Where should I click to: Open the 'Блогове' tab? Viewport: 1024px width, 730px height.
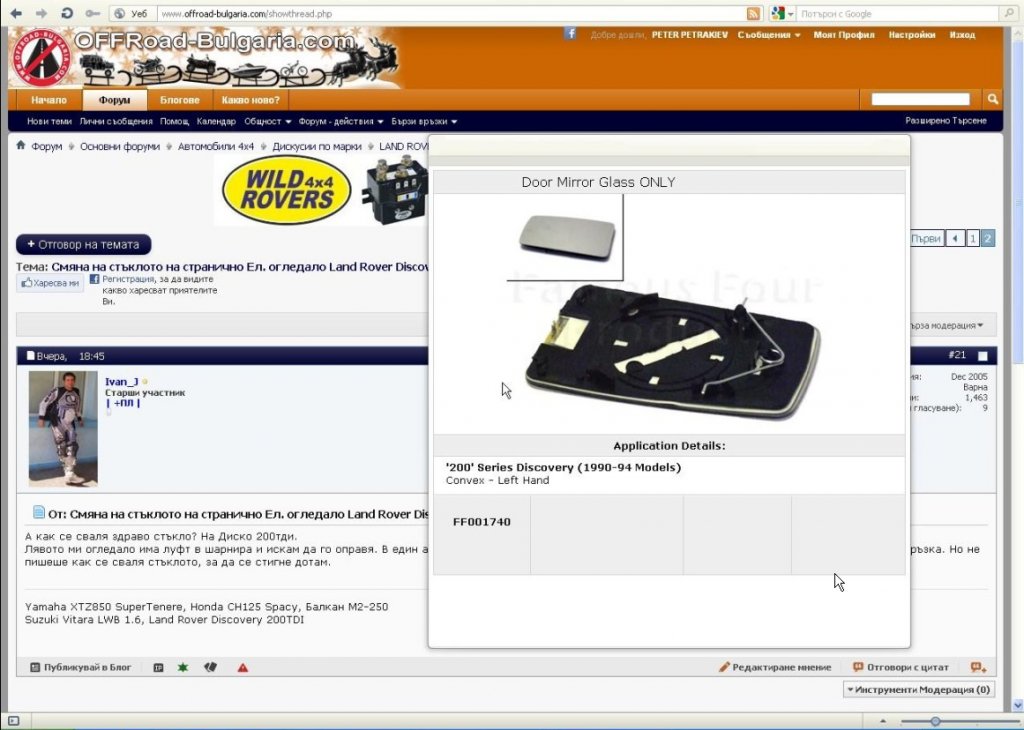pos(180,100)
